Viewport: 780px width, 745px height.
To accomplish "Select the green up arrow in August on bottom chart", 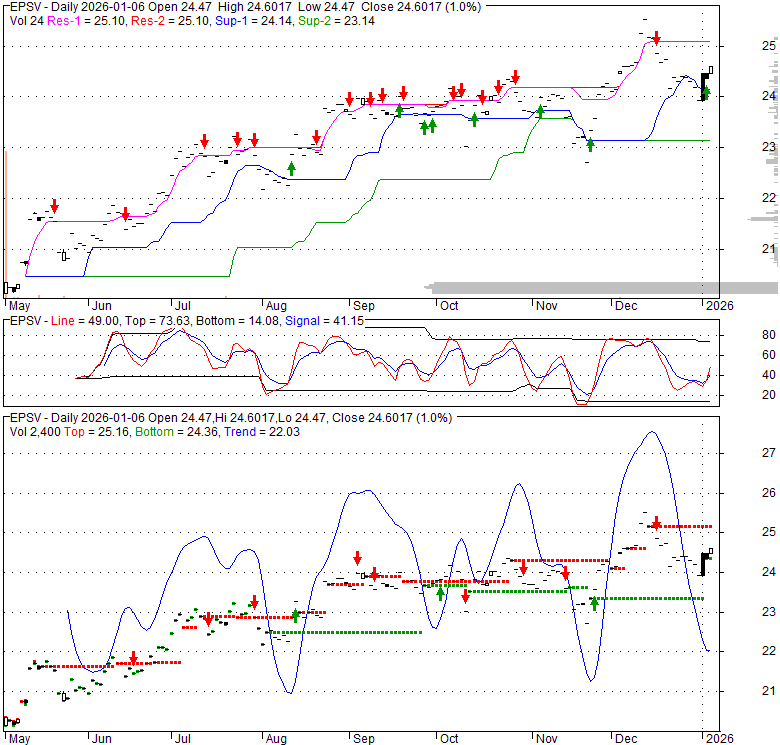I will pos(296,616).
